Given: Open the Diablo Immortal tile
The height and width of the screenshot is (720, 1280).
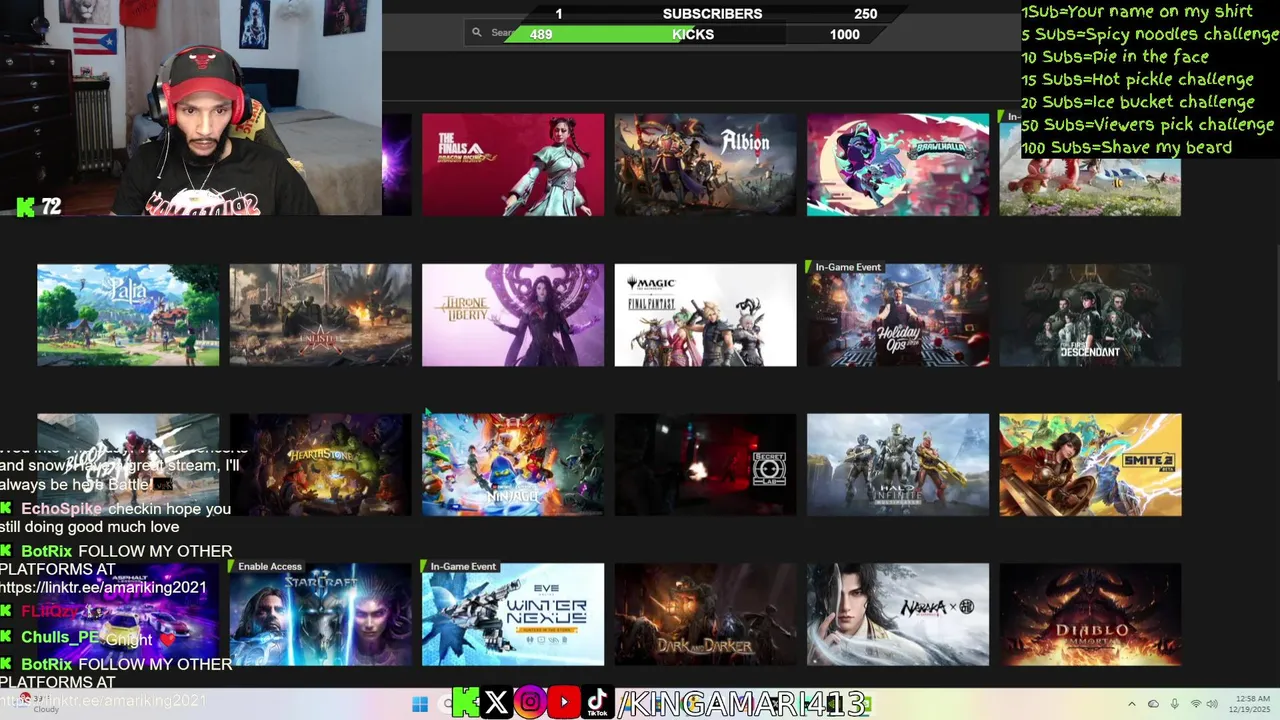Looking at the screenshot, I should [x=1091, y=615].
